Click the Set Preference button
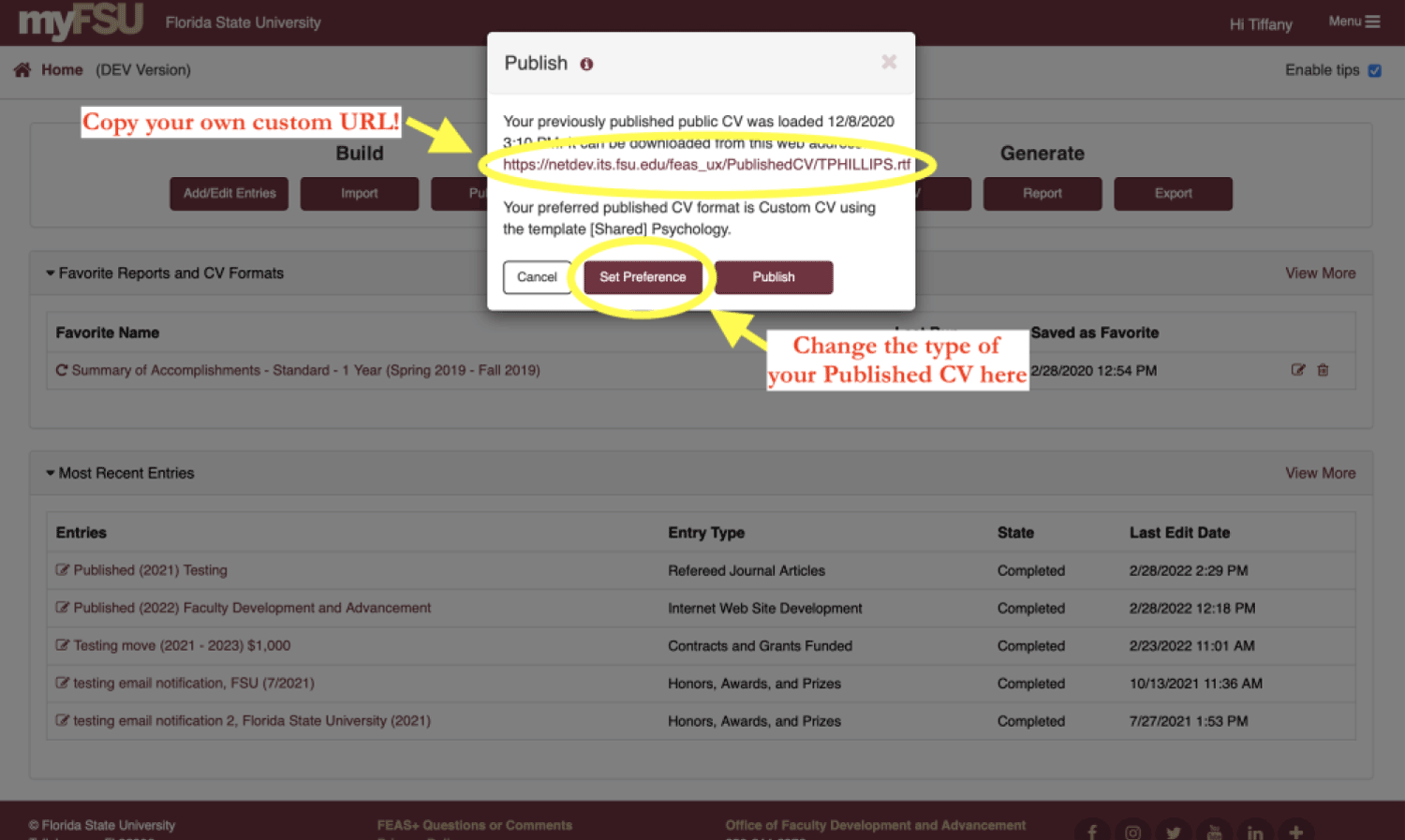The height and width of the screenshot is (840, 1405). click(643, 277)
